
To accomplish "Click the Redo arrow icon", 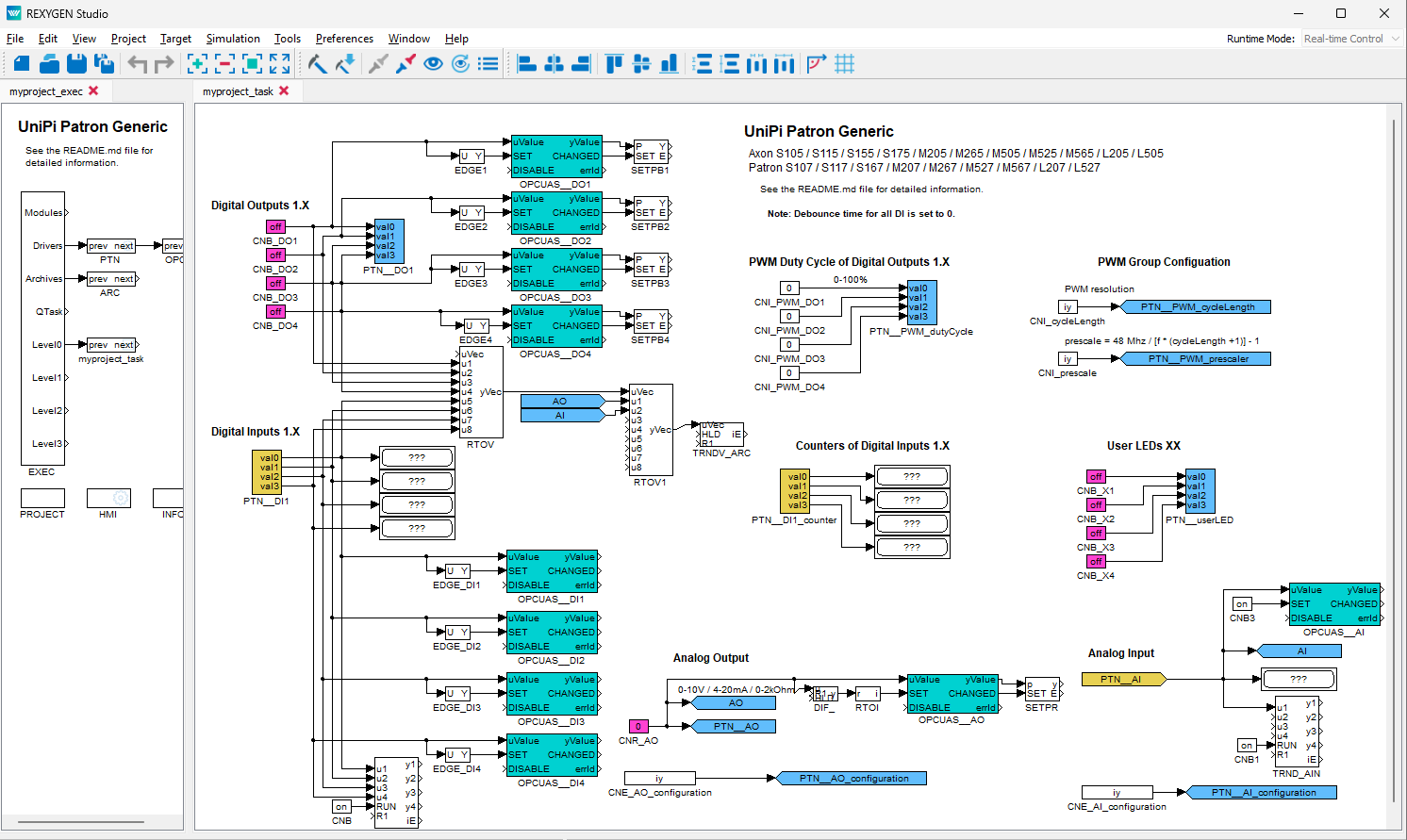I will coord(165,64).
